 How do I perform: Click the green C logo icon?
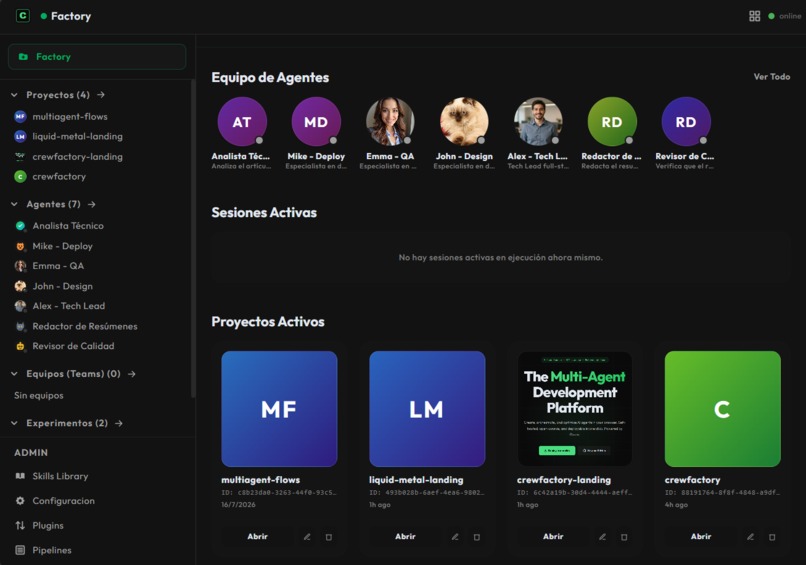click(x=23, y=15)
